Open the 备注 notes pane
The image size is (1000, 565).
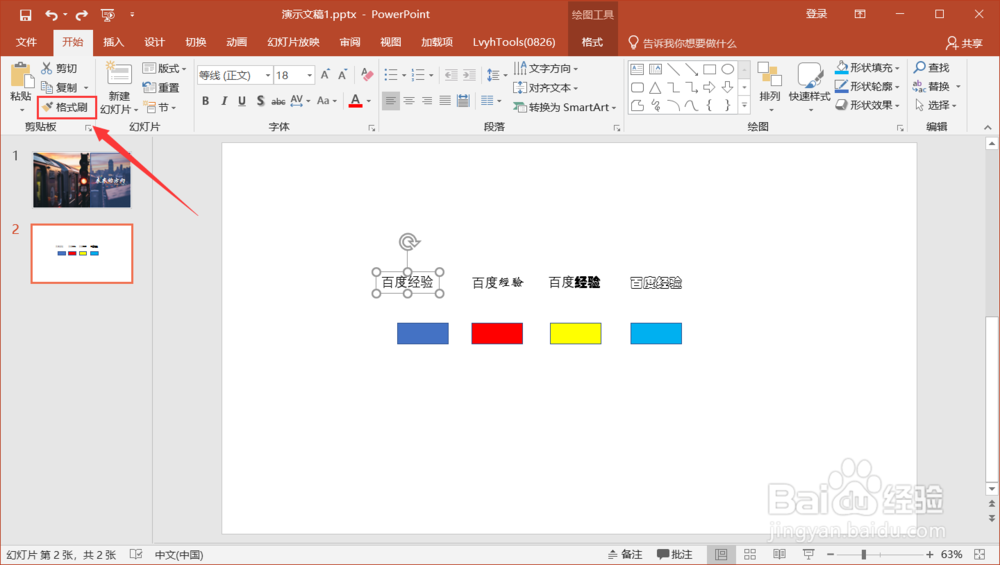pos(625,555)
